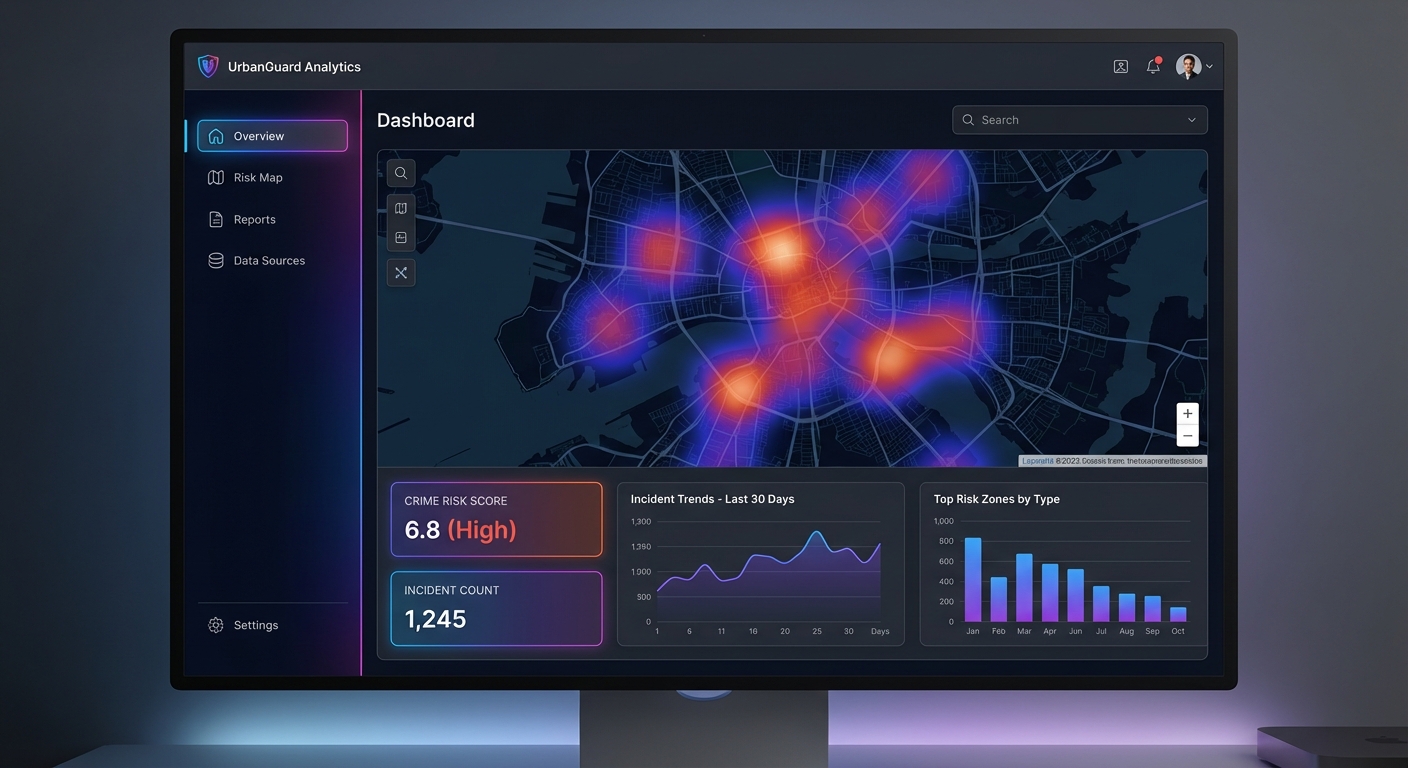Image resolution: width=1408 pixels, height=768 pixels.
Task: Select the map search magnifier tool
Action: pyautogui.click(x=400, y=172)
